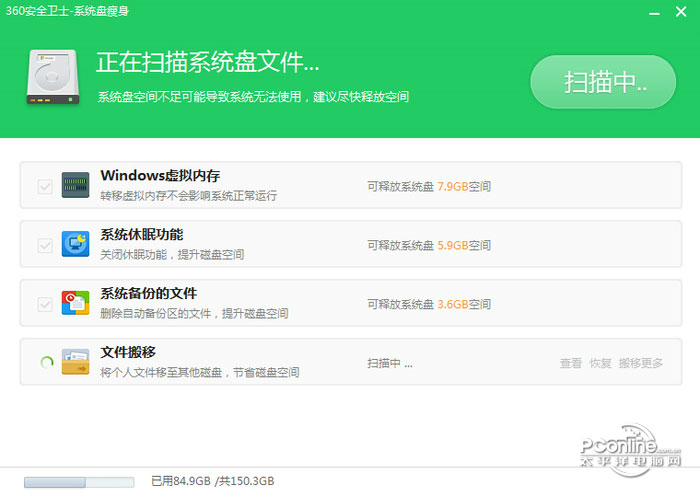Viewport: 700px width, 497px height.
Task: Select the 文件搬移 item title
Action: [x=128, y=352]
